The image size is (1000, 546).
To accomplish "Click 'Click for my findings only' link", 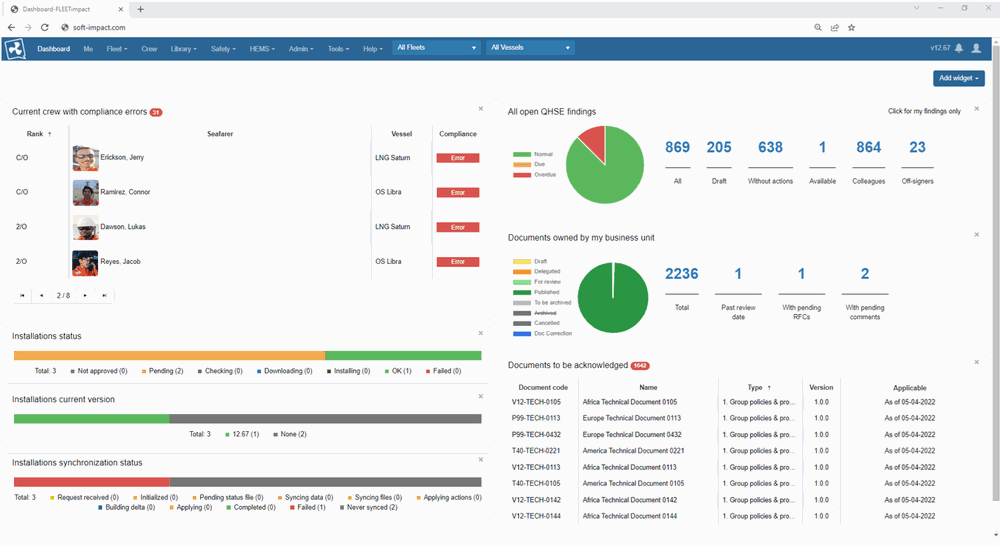I will point(924,111).
